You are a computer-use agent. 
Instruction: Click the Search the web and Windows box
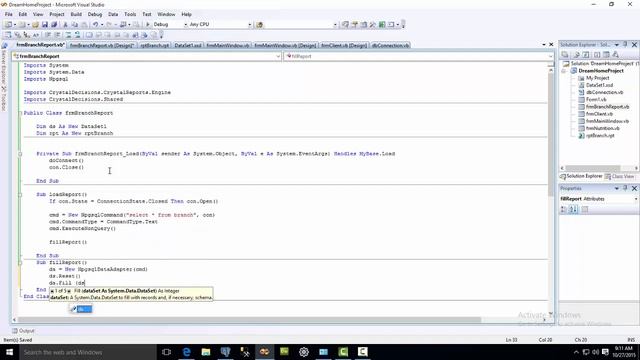pos(87,352)
